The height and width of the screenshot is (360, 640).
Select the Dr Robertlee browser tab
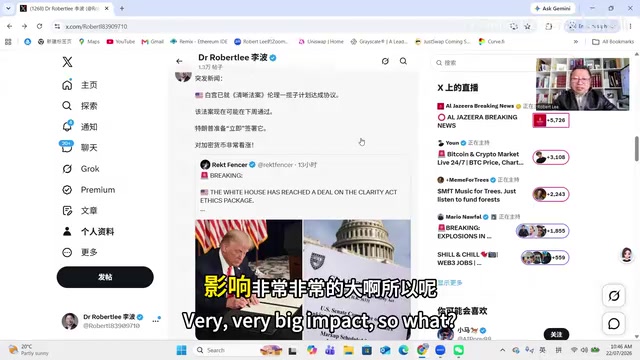point(65,8)
